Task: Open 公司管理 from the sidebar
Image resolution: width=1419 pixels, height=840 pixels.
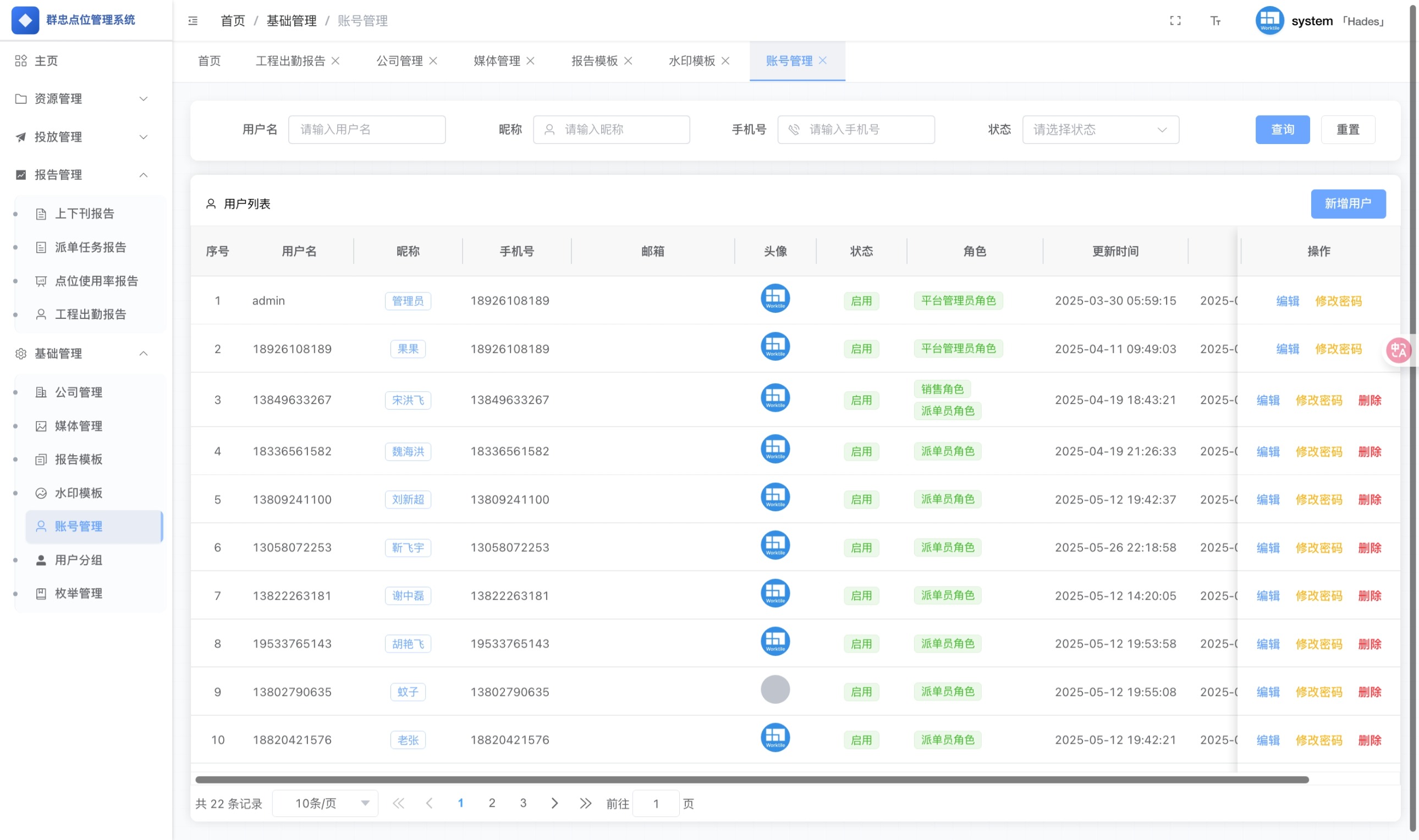Action: click(x=78, y=392)
